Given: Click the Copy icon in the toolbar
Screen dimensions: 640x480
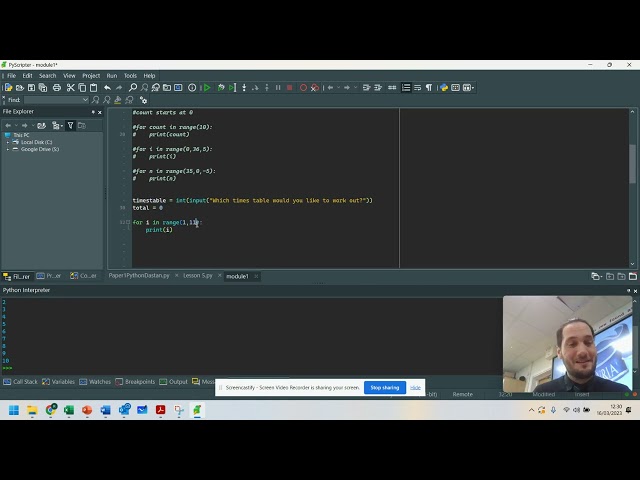Looking at the screenshot, I should [x=82, y=87].
